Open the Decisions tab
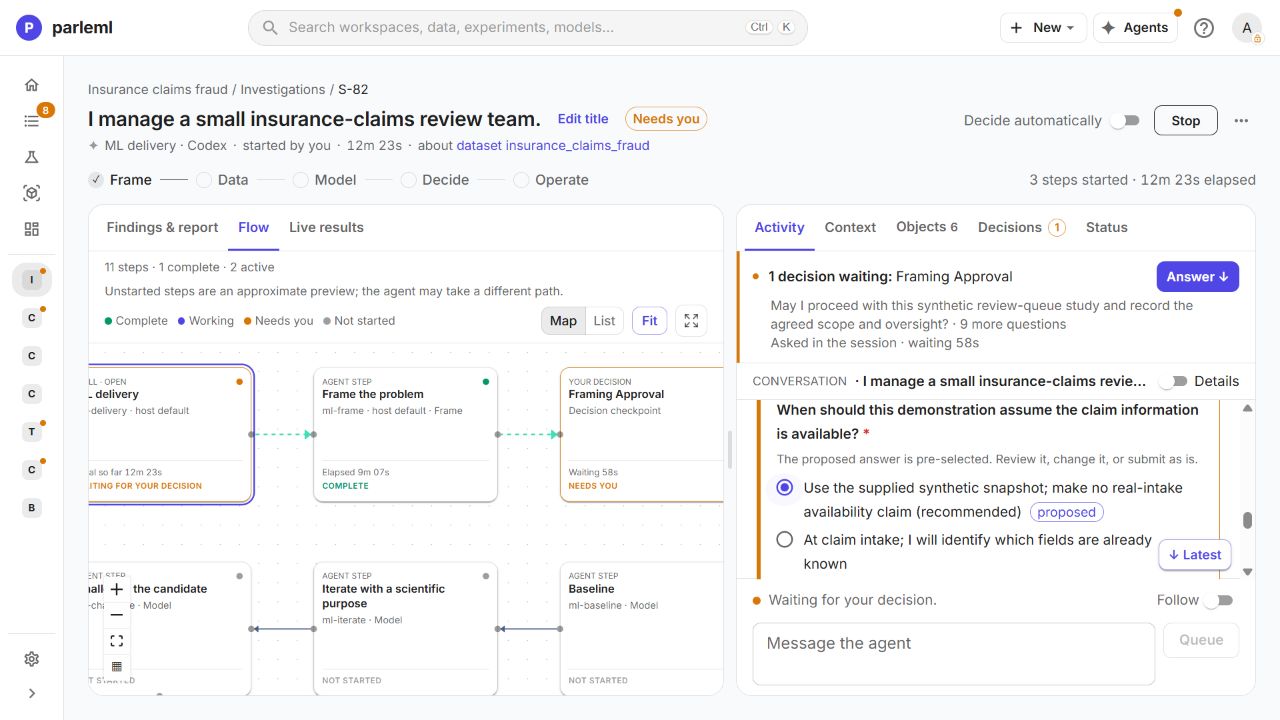This screenshot has width=1280, height=720. (1021, 228)
